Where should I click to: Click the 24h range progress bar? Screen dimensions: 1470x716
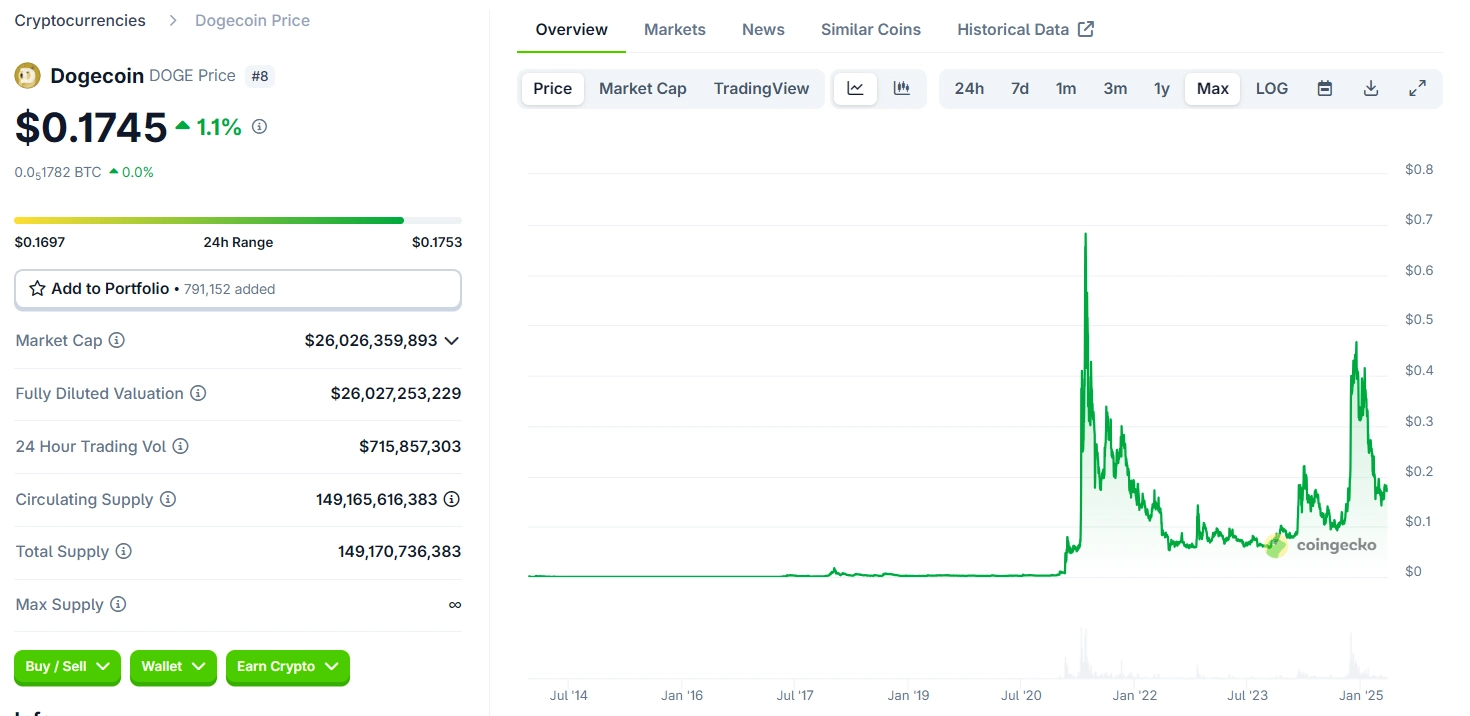point(238,220)
